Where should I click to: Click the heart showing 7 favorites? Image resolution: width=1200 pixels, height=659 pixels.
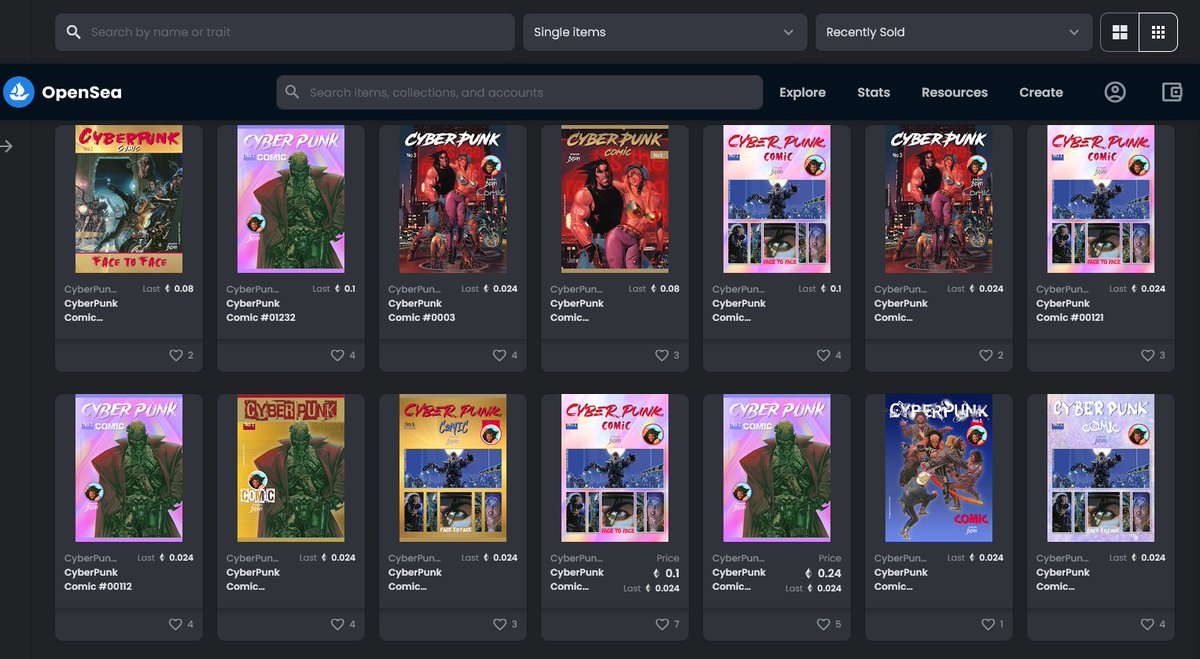(661, 624)
